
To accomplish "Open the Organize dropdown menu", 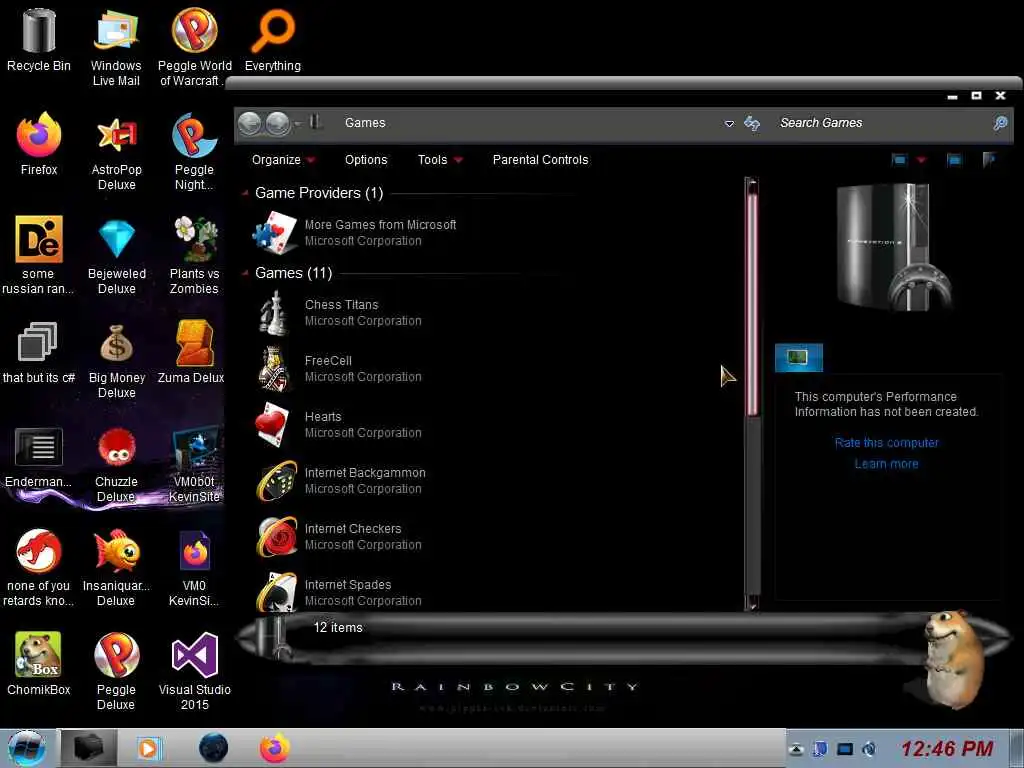I will click(x=283, y=160).
